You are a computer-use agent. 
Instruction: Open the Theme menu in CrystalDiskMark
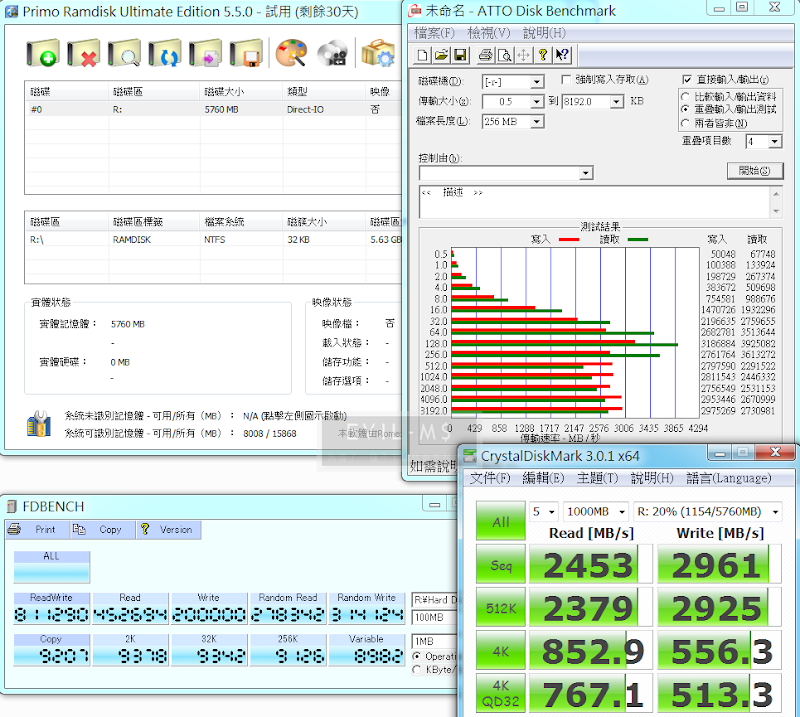pos(597,478)
